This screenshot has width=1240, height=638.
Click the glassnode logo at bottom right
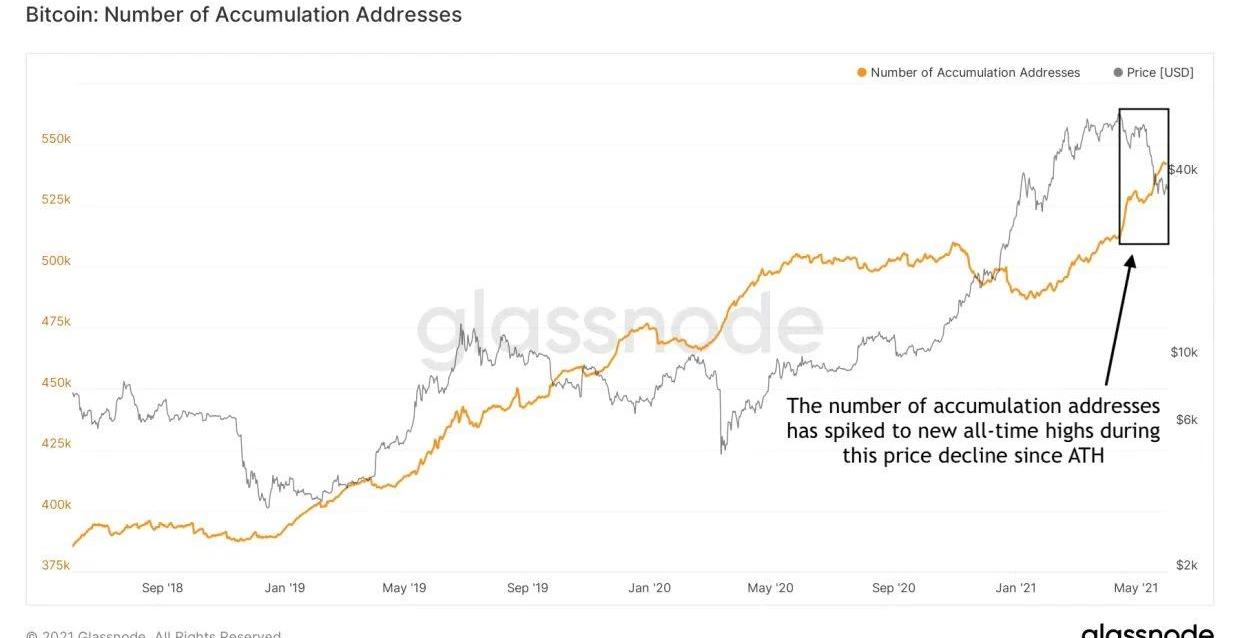point(1147,631)
